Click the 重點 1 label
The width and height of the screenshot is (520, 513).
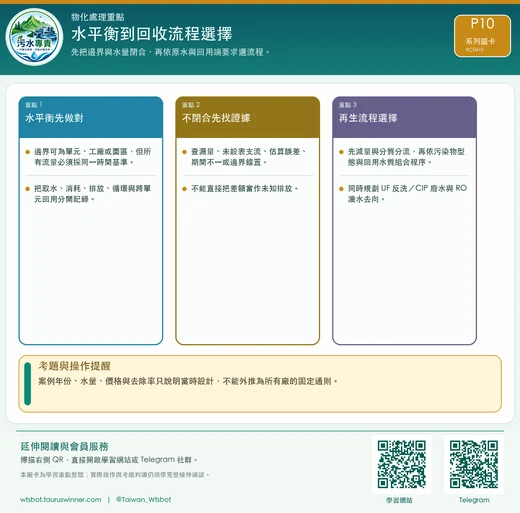[x=34, y=105]
